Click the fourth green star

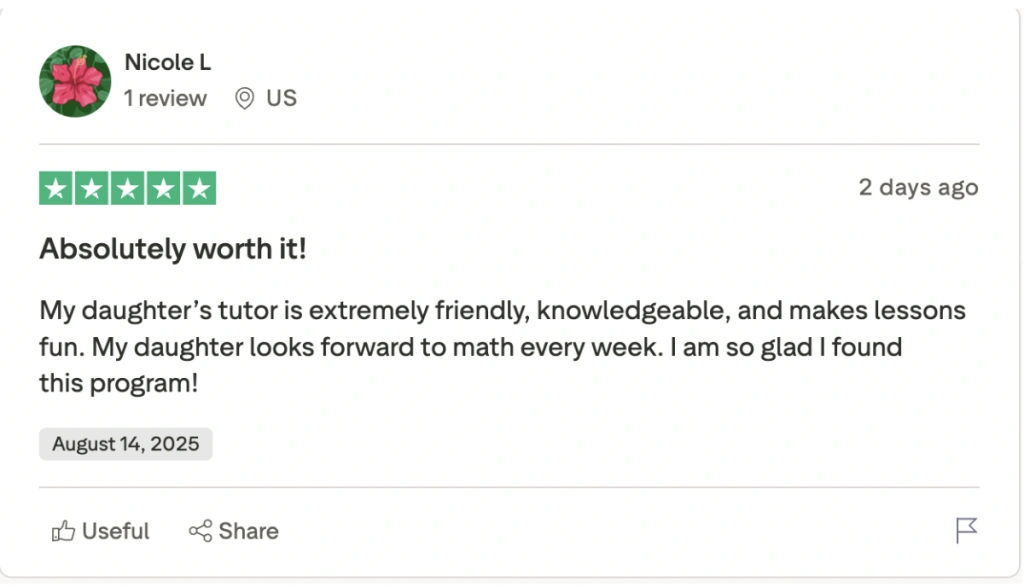(162, 187)
